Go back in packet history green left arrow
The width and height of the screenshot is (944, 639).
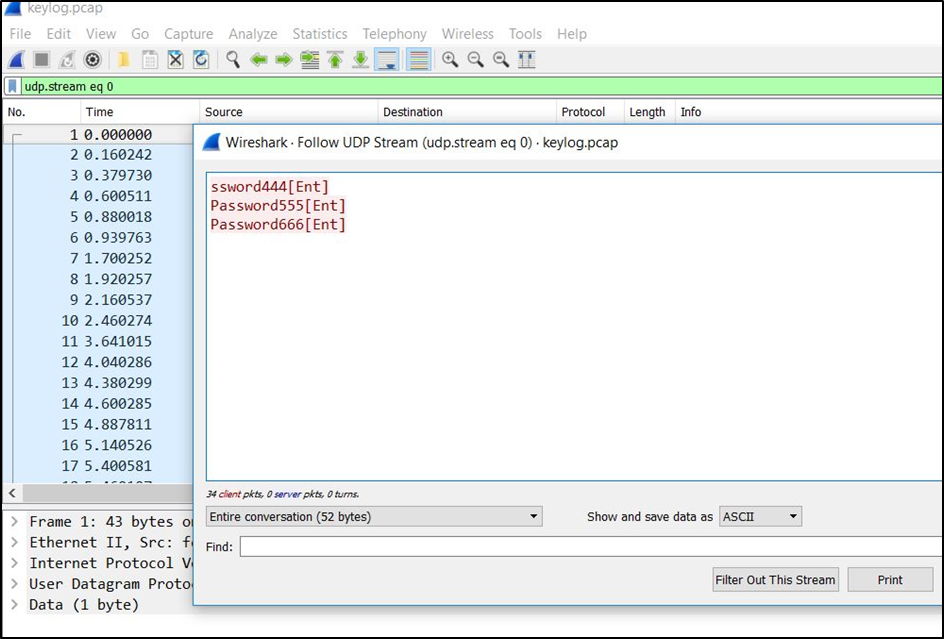point(259,60)
